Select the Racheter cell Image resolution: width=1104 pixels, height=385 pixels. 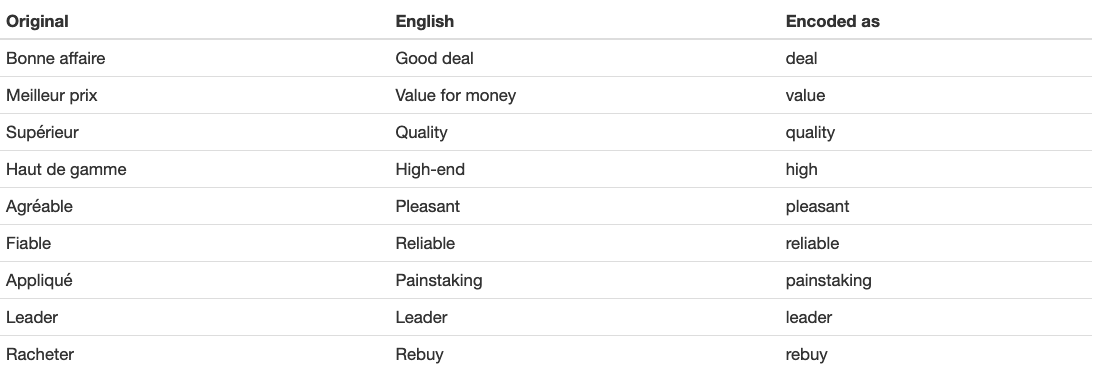tap(40, 354)
